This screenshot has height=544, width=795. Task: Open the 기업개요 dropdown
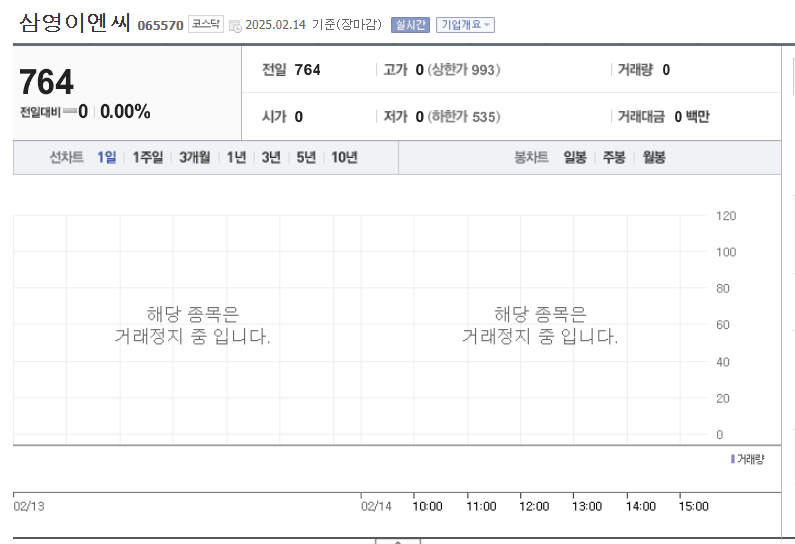pos(465,25)
